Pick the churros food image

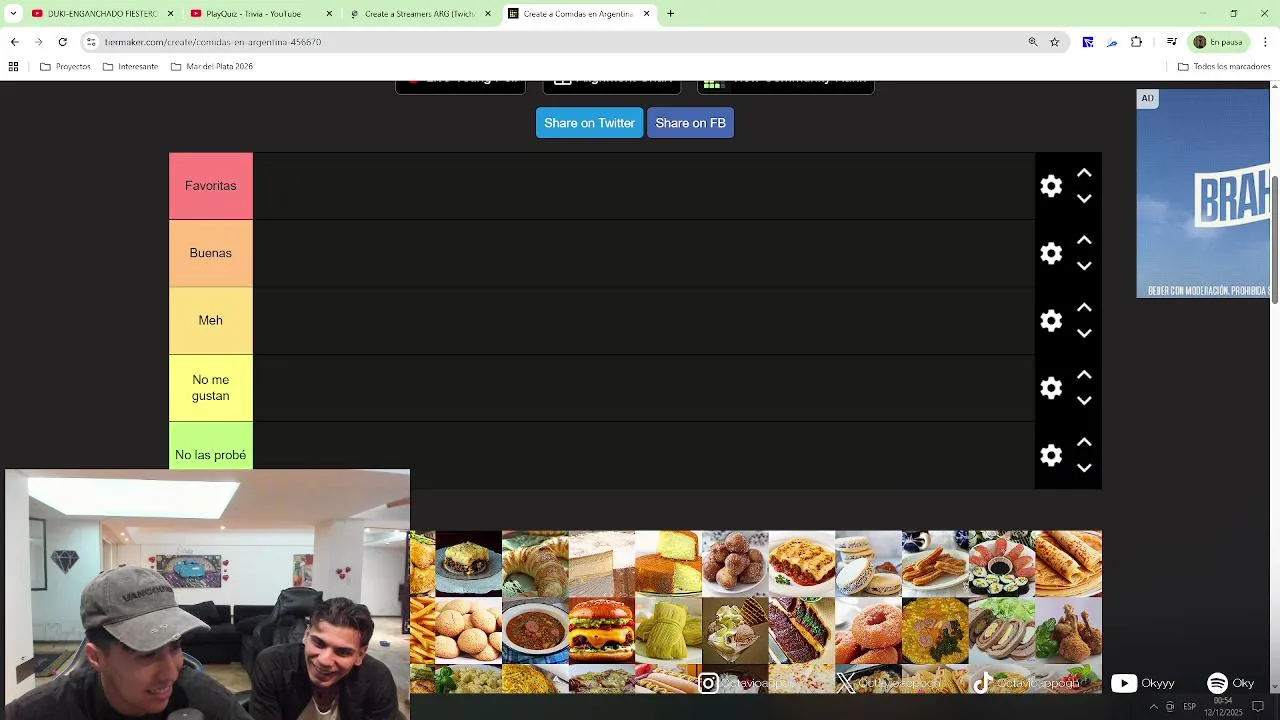point(935,564)
